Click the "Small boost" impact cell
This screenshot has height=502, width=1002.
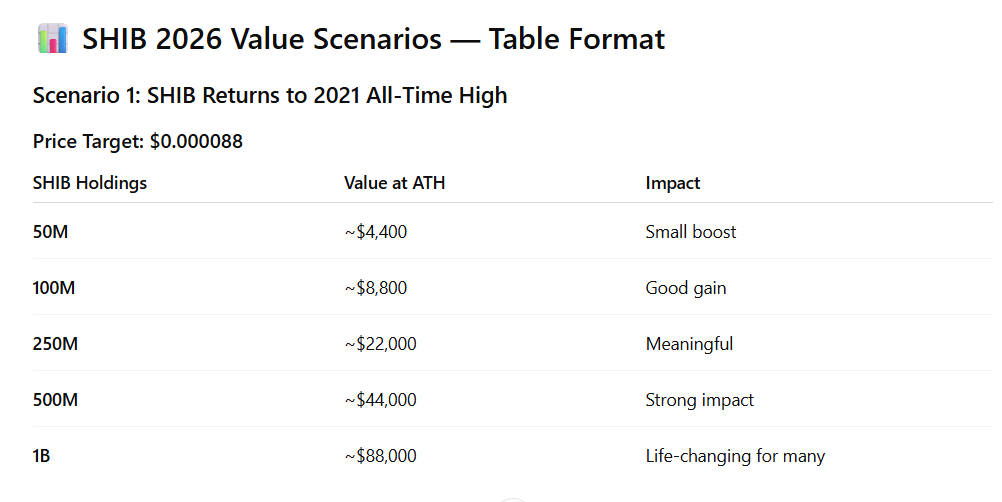(691, 232)
